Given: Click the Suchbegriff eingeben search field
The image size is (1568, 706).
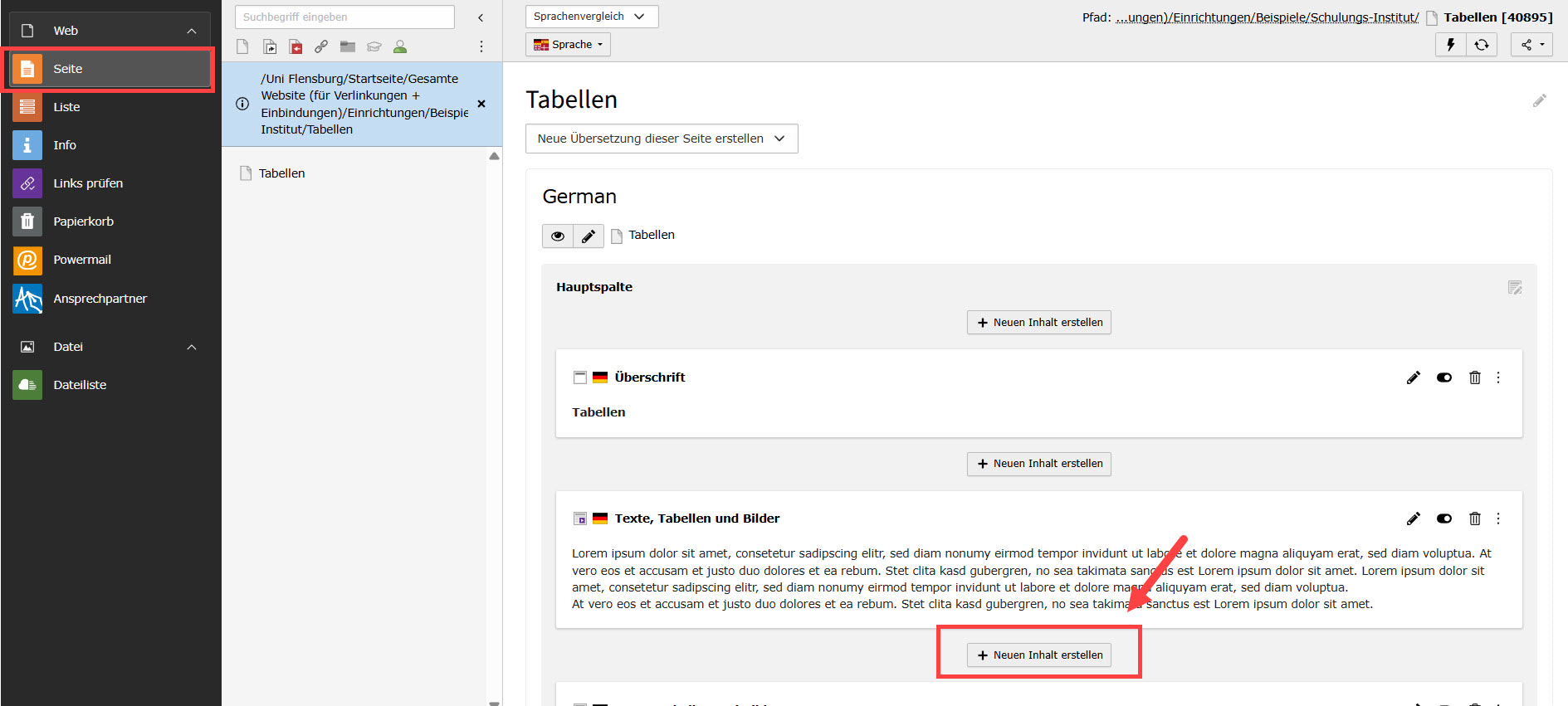Looking at the screenshot, I should (344, 17).
